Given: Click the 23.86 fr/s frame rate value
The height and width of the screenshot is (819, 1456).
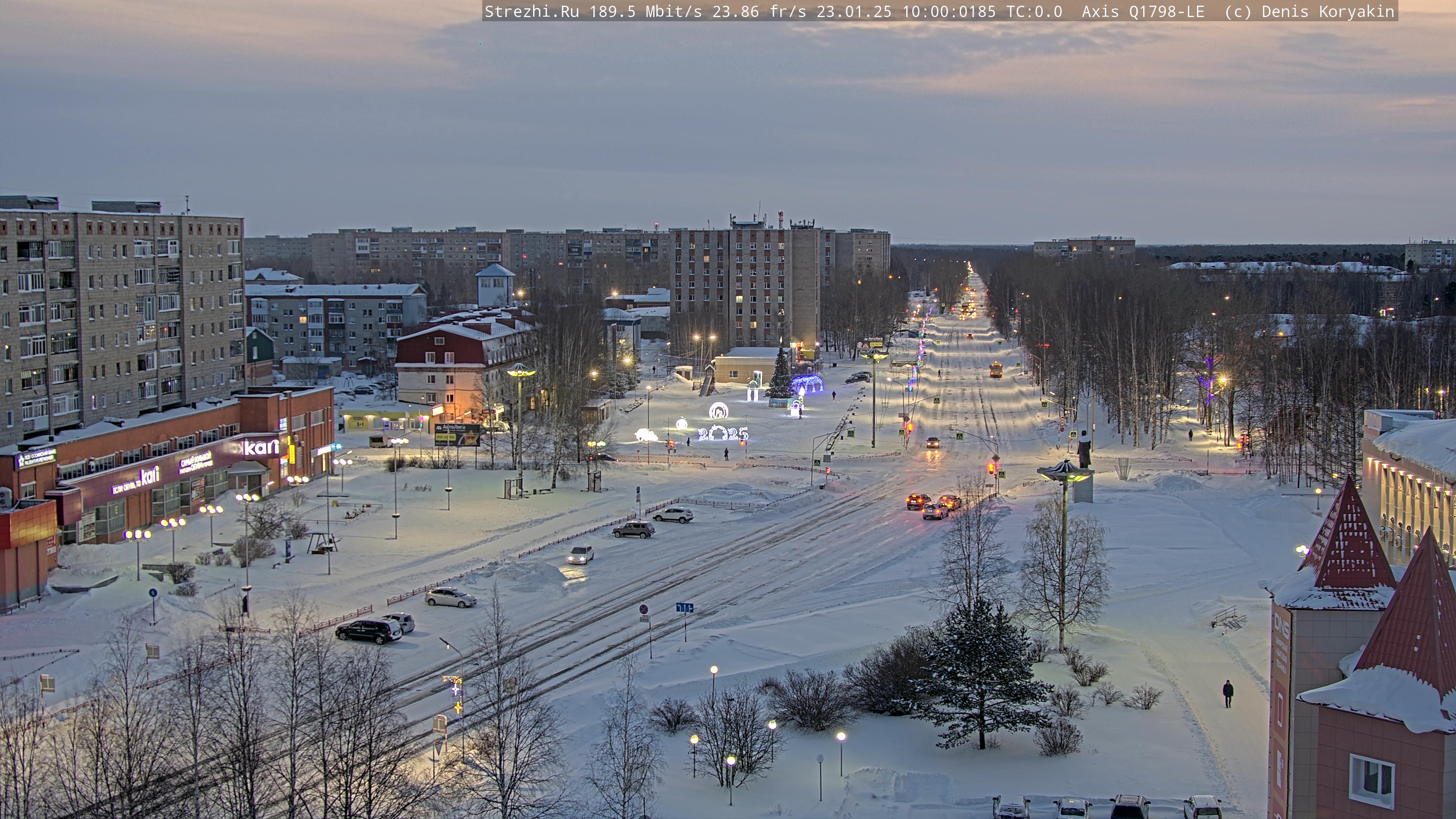Looking at the screenshot, I should point(759,11).
